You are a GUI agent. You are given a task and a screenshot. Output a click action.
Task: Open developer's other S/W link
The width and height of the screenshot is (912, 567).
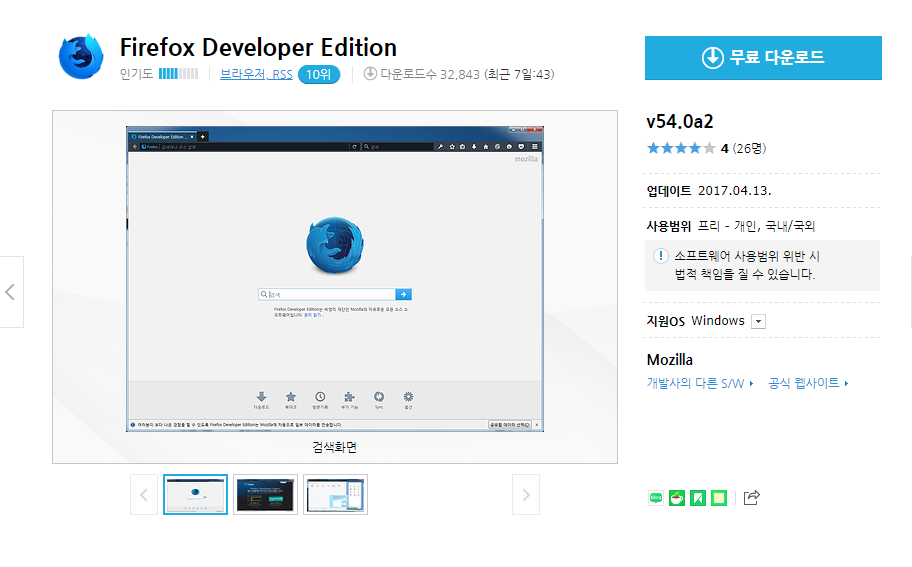(700, 383)
